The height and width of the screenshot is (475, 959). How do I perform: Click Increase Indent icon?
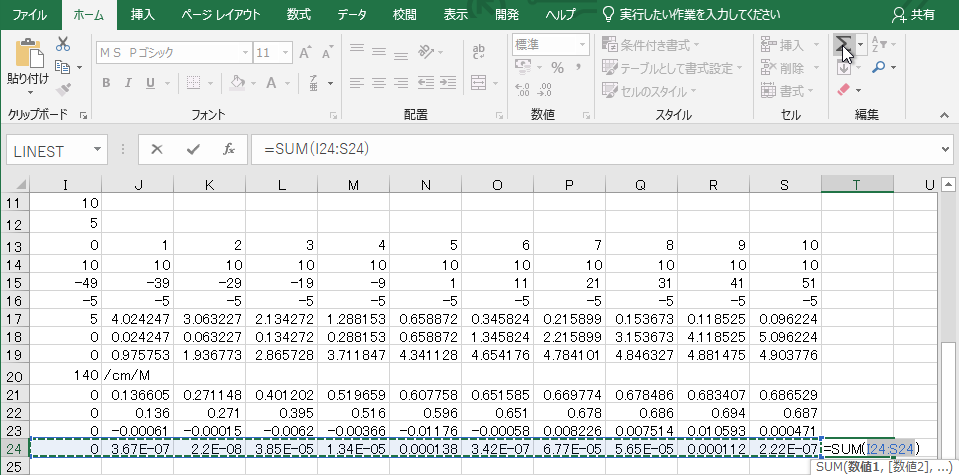click(448, 83)
